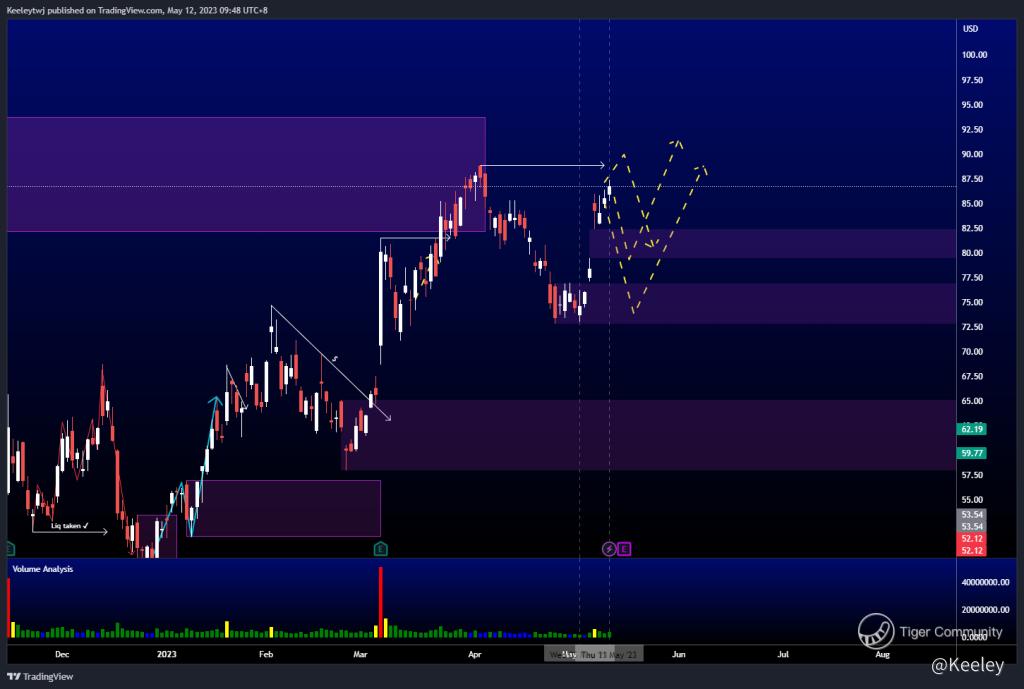Click the Aug label on time axis

click(x=882, y=654)
